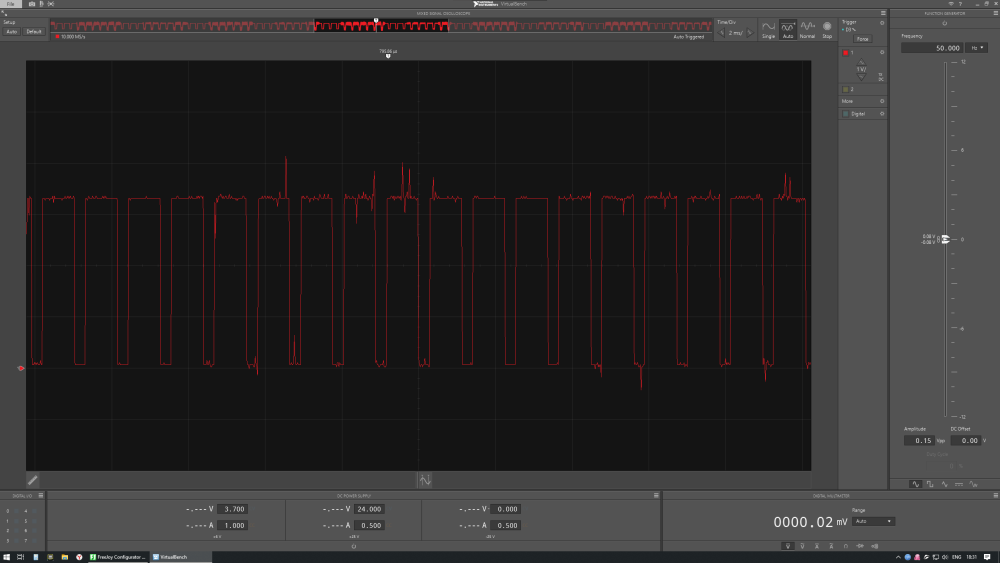Screen dimensions: 1000x563
Task: Click the DC offset slider handle
Action: click(944, 240)
